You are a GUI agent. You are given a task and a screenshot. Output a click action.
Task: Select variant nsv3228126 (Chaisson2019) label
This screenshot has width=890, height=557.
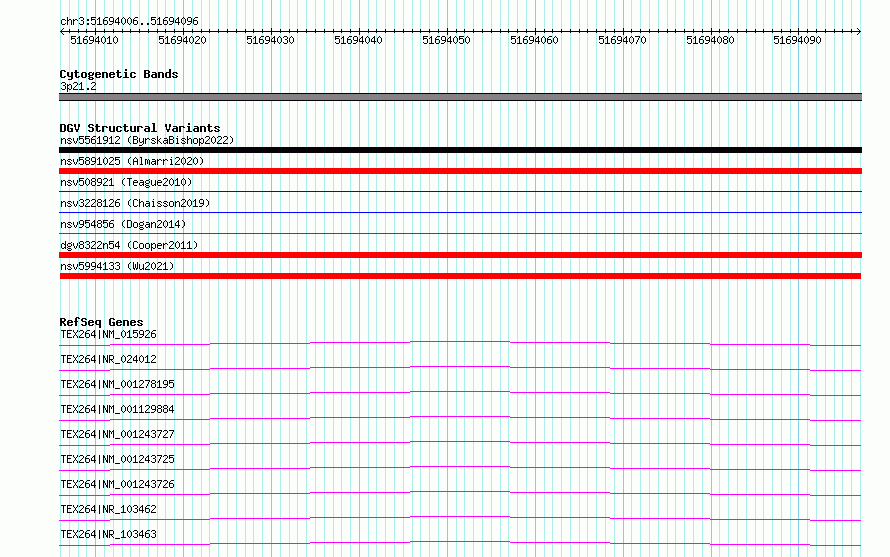click(x=135, y=203)
